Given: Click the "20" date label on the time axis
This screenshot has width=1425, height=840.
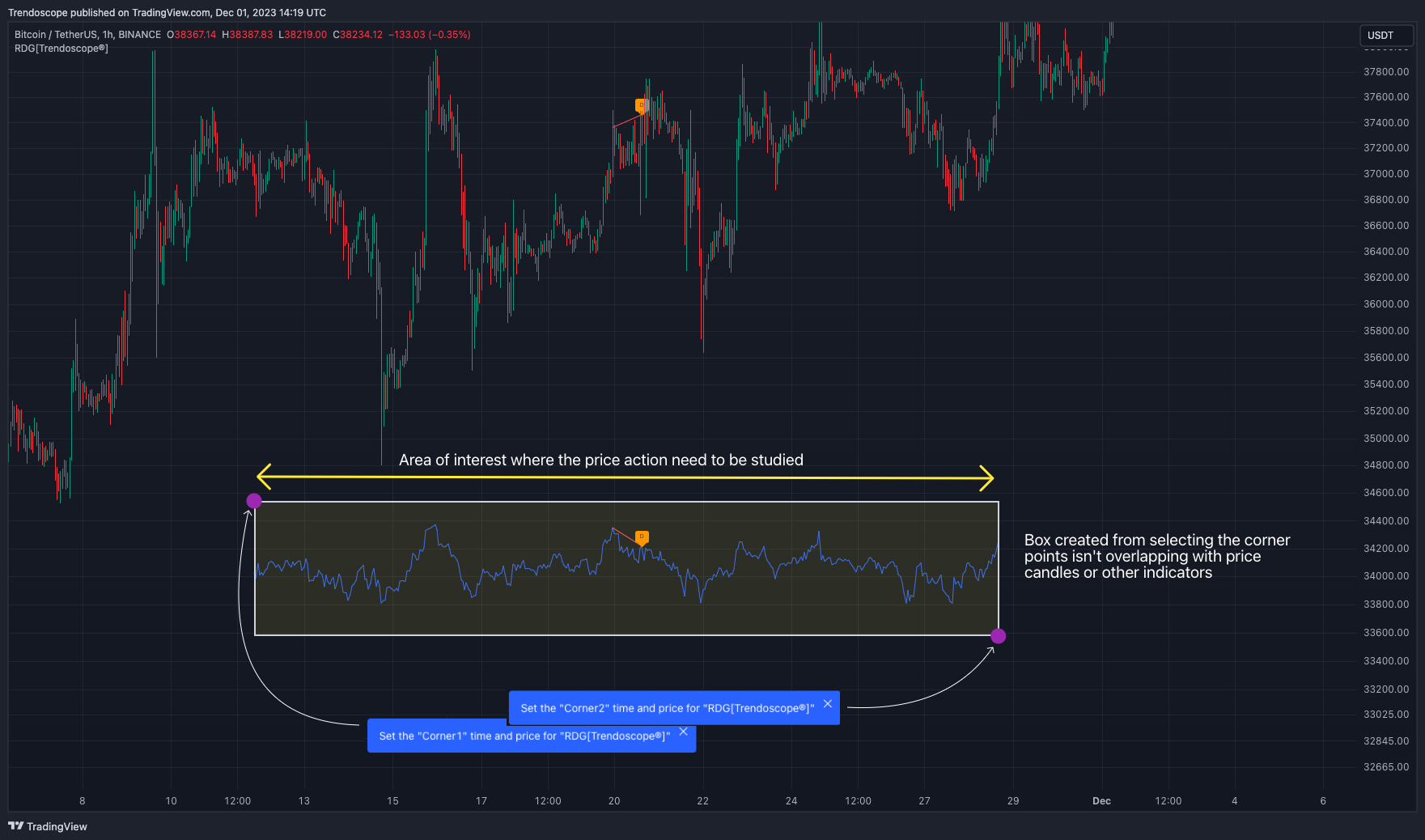Looking at the screenshot, I should tap(614, 801).
